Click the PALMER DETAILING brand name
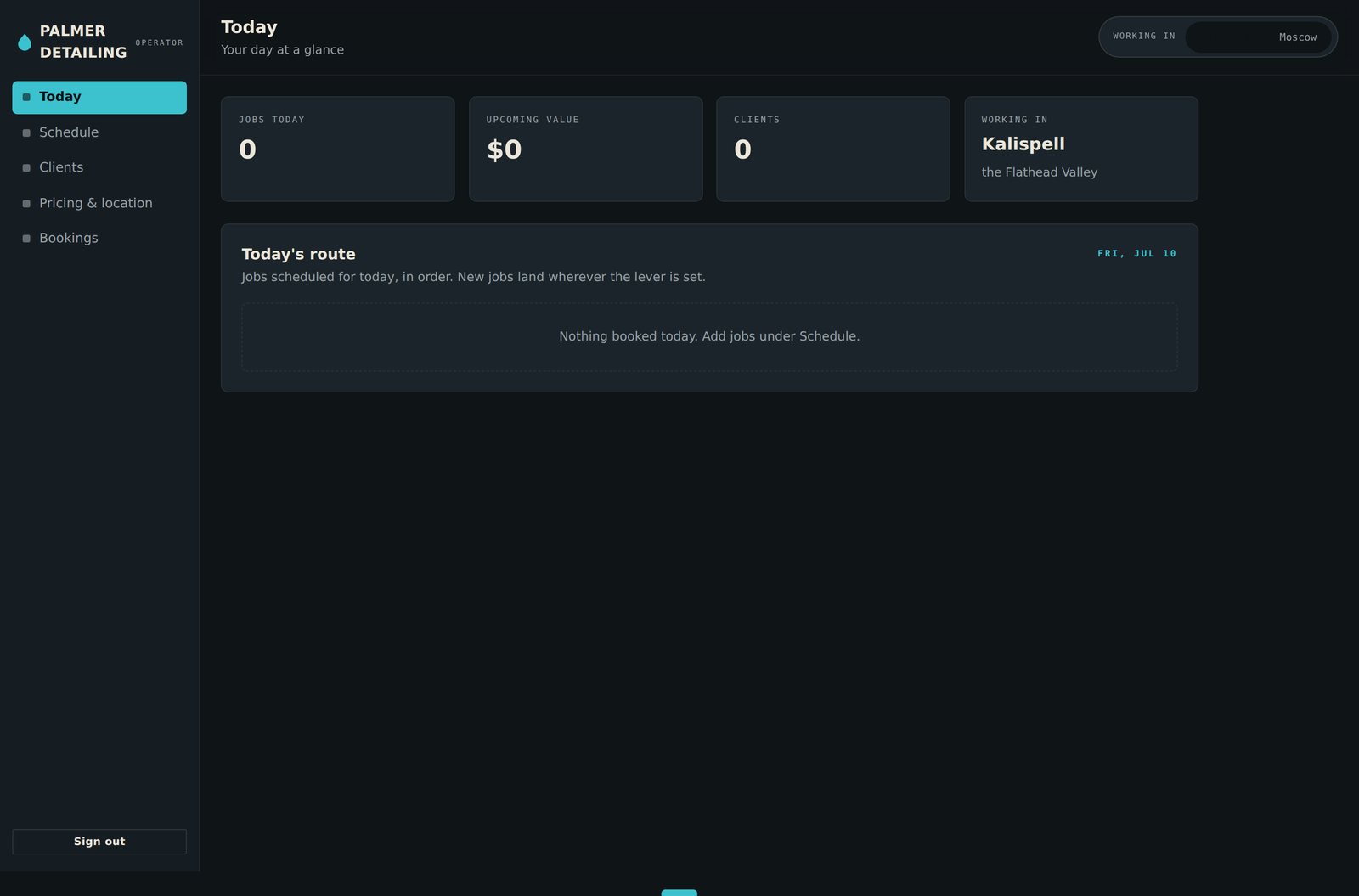The width and height of the screenshot is (1359, 896). click(x=83, y=42)
